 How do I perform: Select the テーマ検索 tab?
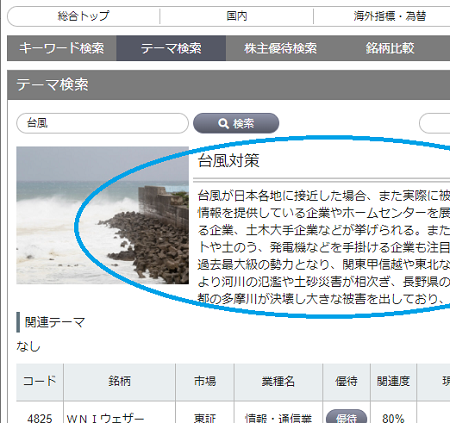(x=171, y=48)
